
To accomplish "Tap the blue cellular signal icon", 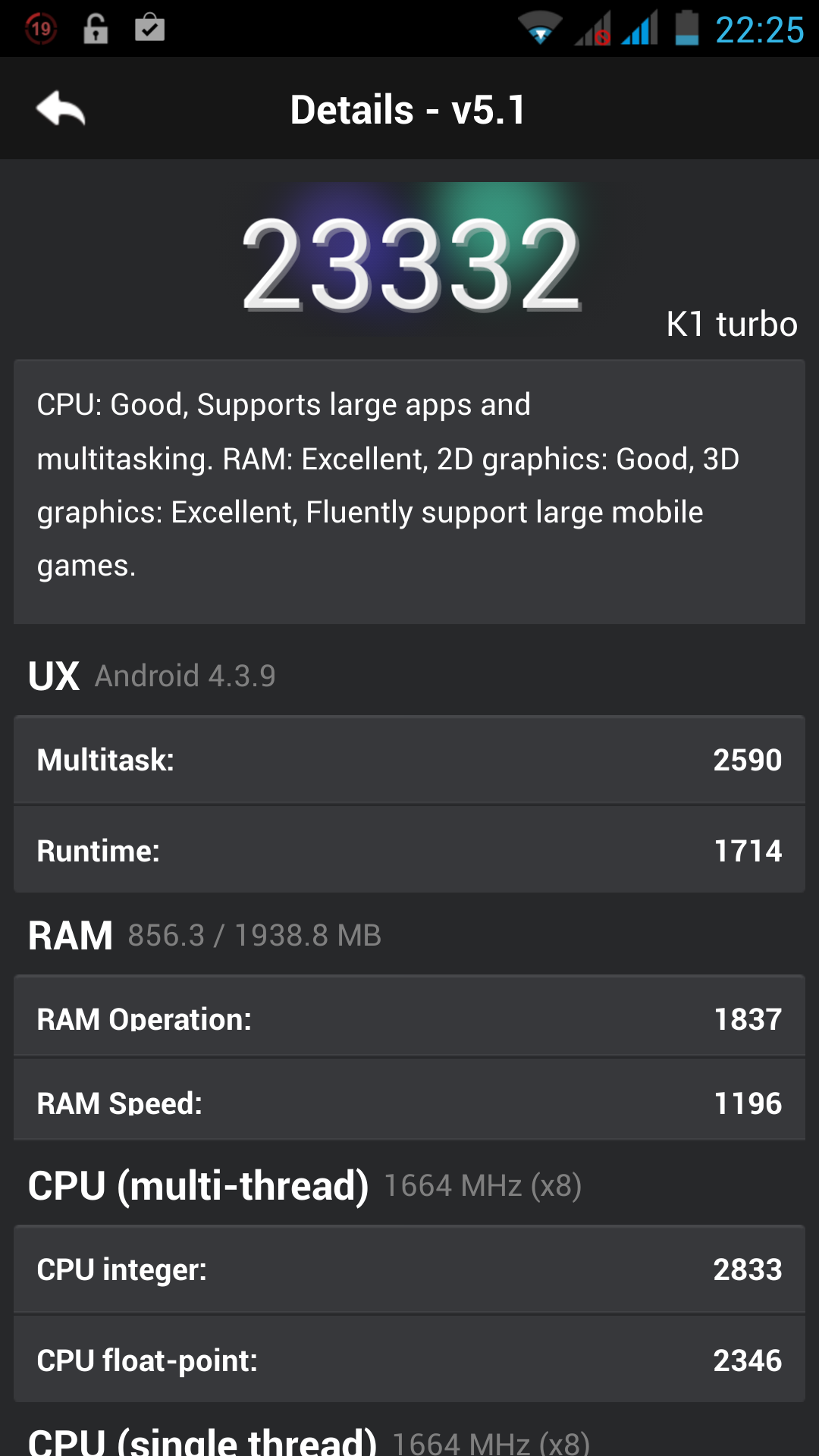I will pos(640,29).
